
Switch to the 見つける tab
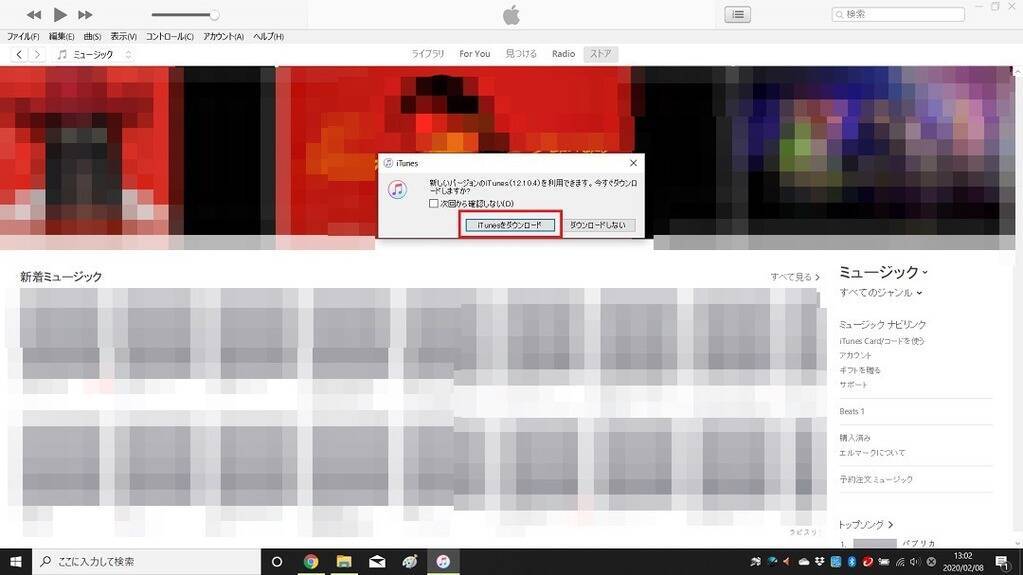(521, 54)
